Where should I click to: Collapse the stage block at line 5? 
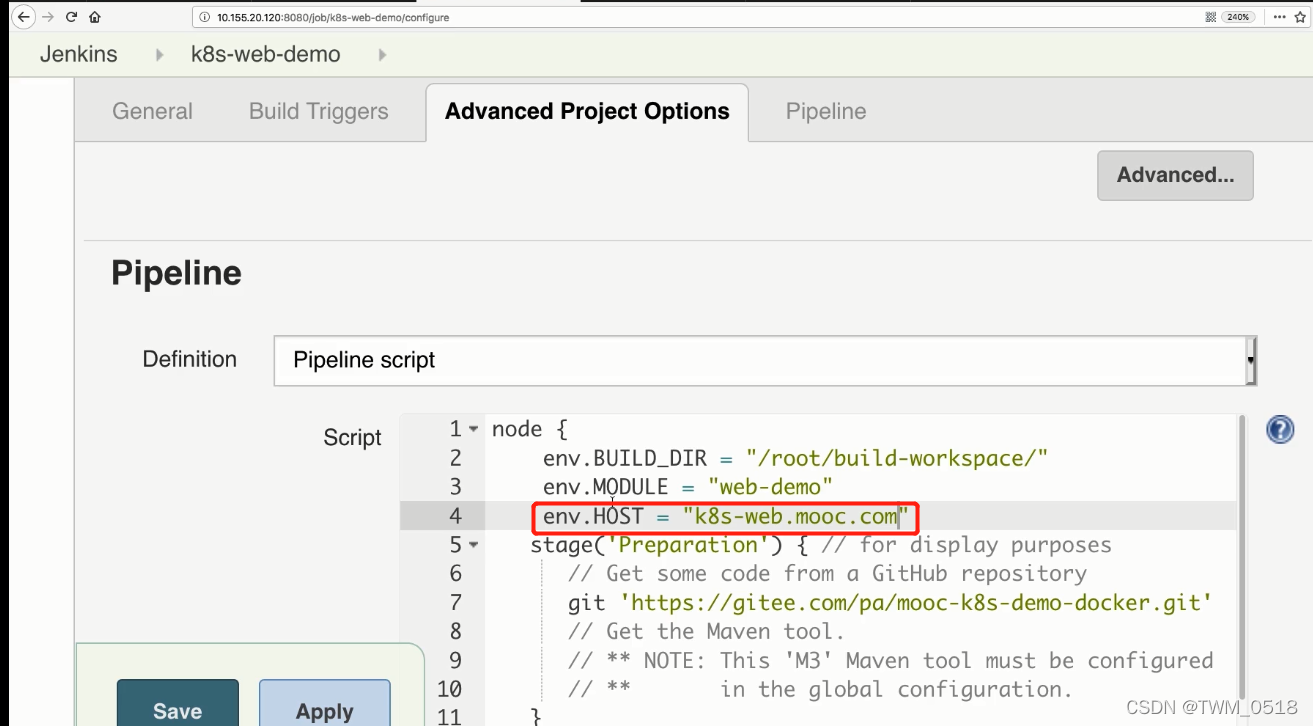tap(473, 545)
